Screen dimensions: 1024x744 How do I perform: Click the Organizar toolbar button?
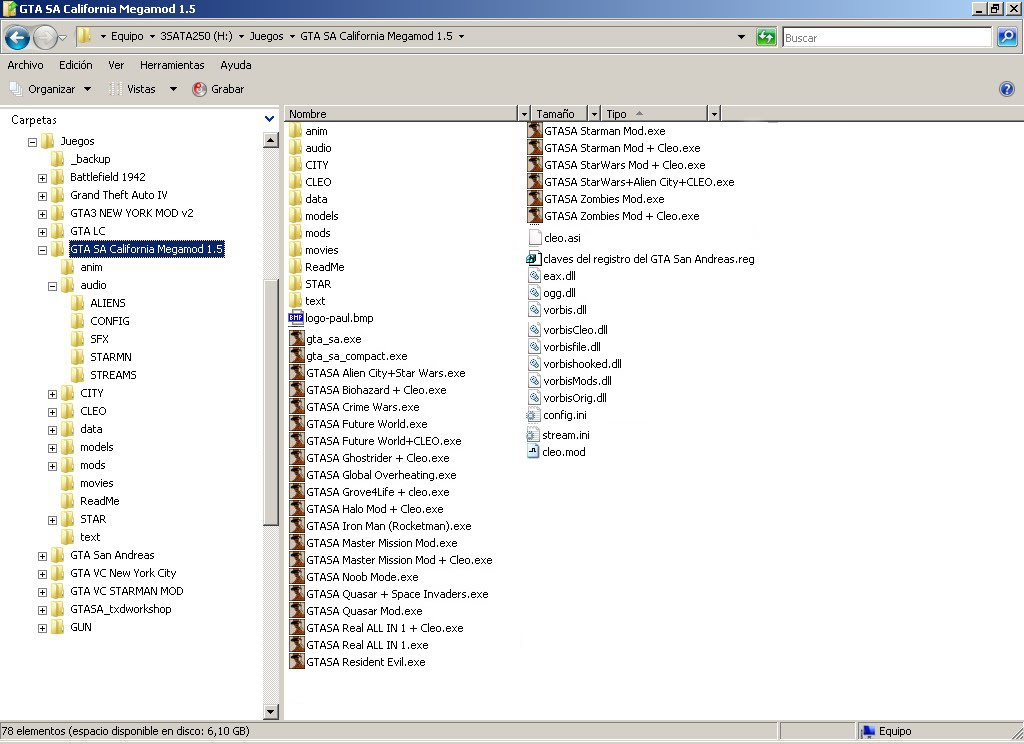50,89
